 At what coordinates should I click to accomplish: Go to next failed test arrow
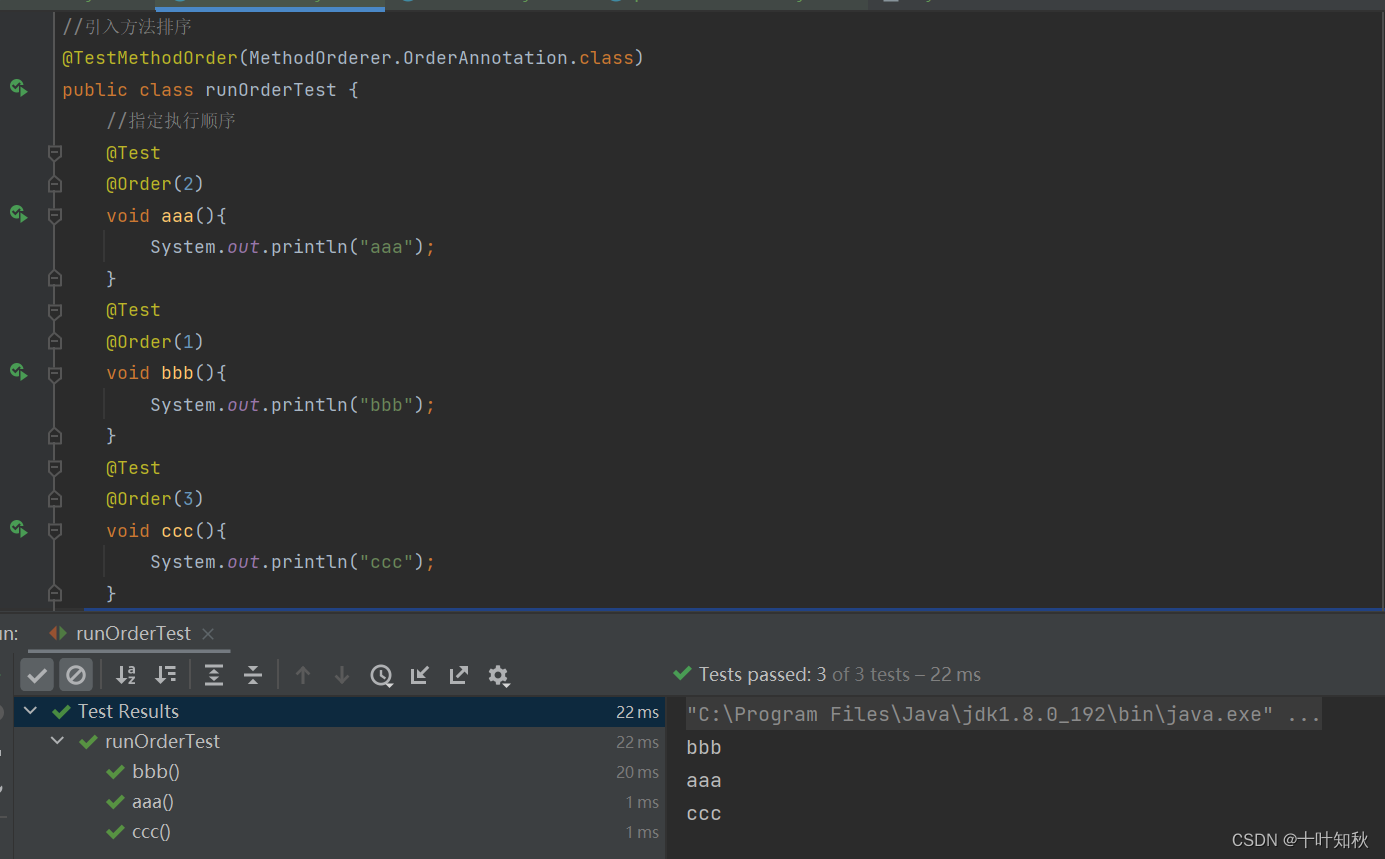click(341, 675)
